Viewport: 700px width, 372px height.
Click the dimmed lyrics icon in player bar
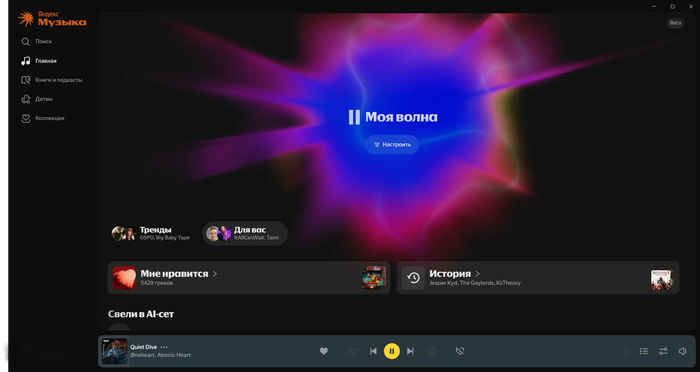click(x=625, y=351)
